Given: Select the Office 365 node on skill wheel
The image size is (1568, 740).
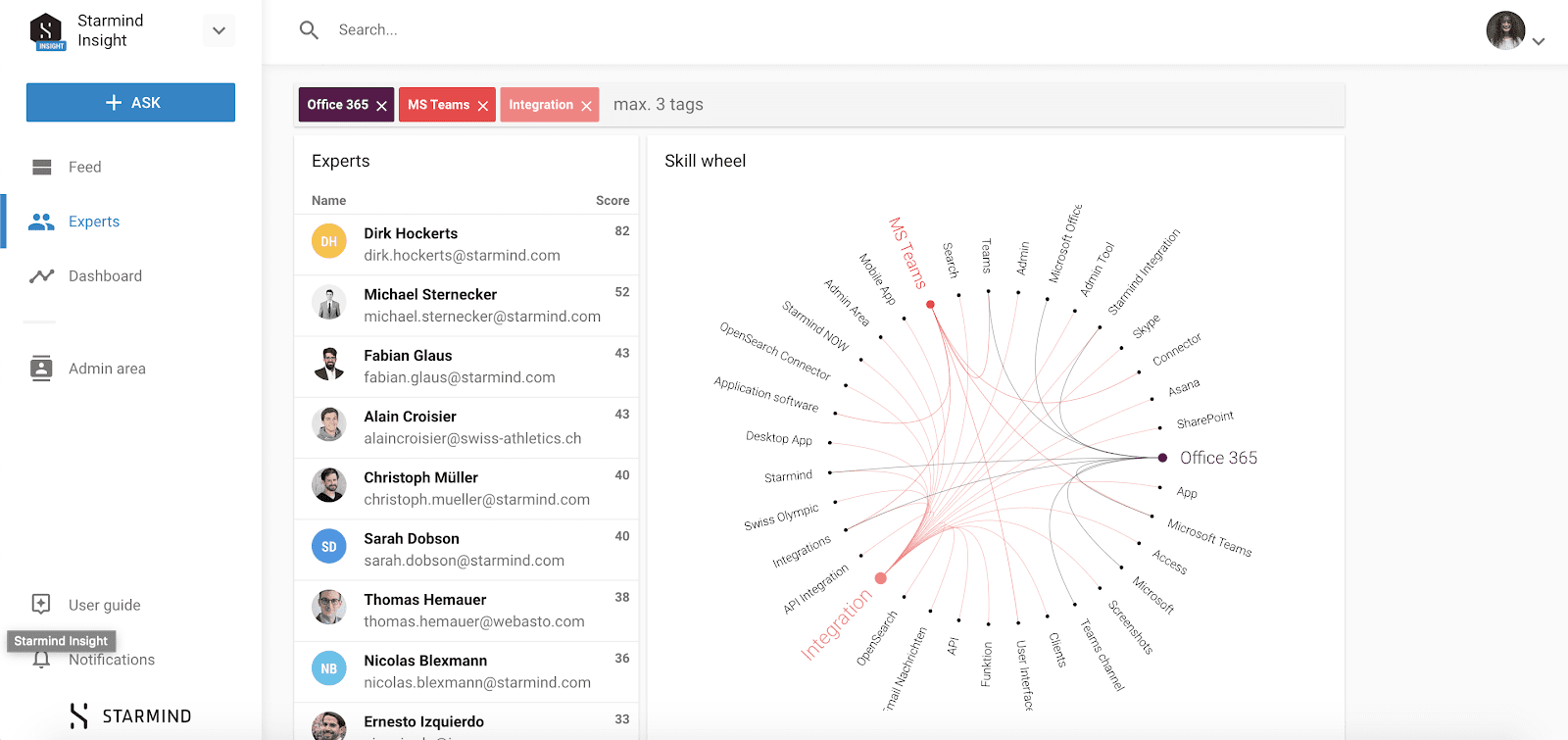Looking at the screenshot, I should click(x=1162, y=458).
